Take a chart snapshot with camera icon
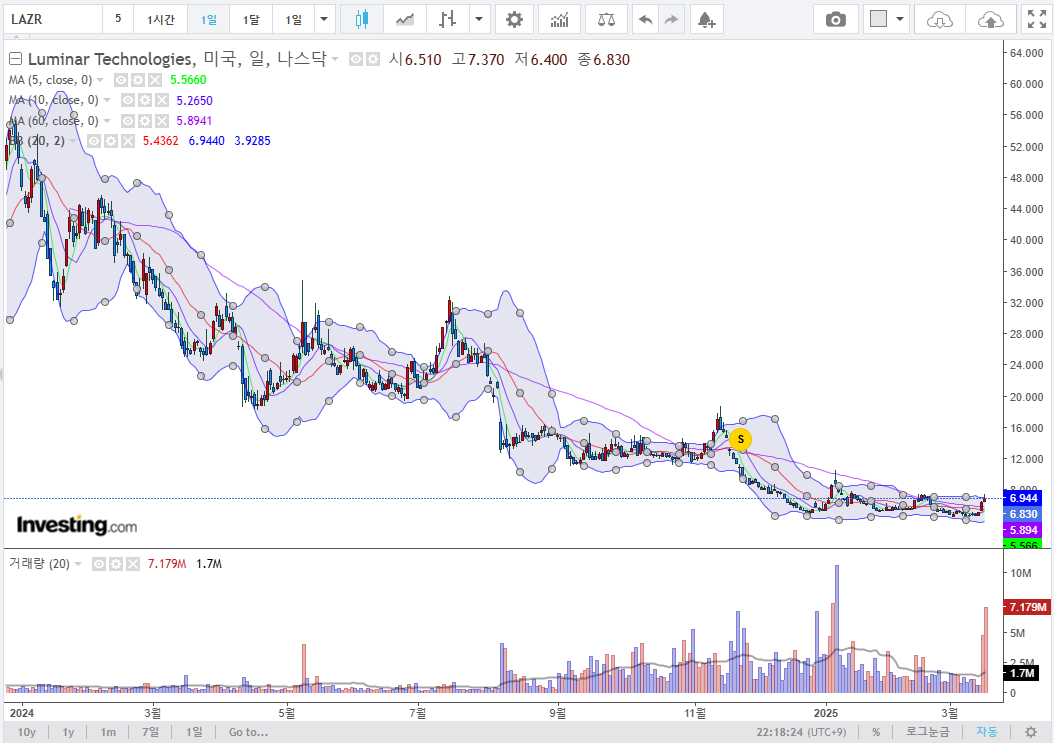This screenshot has height=743, width=1054. pyautogui.click(x=836, y=19)
